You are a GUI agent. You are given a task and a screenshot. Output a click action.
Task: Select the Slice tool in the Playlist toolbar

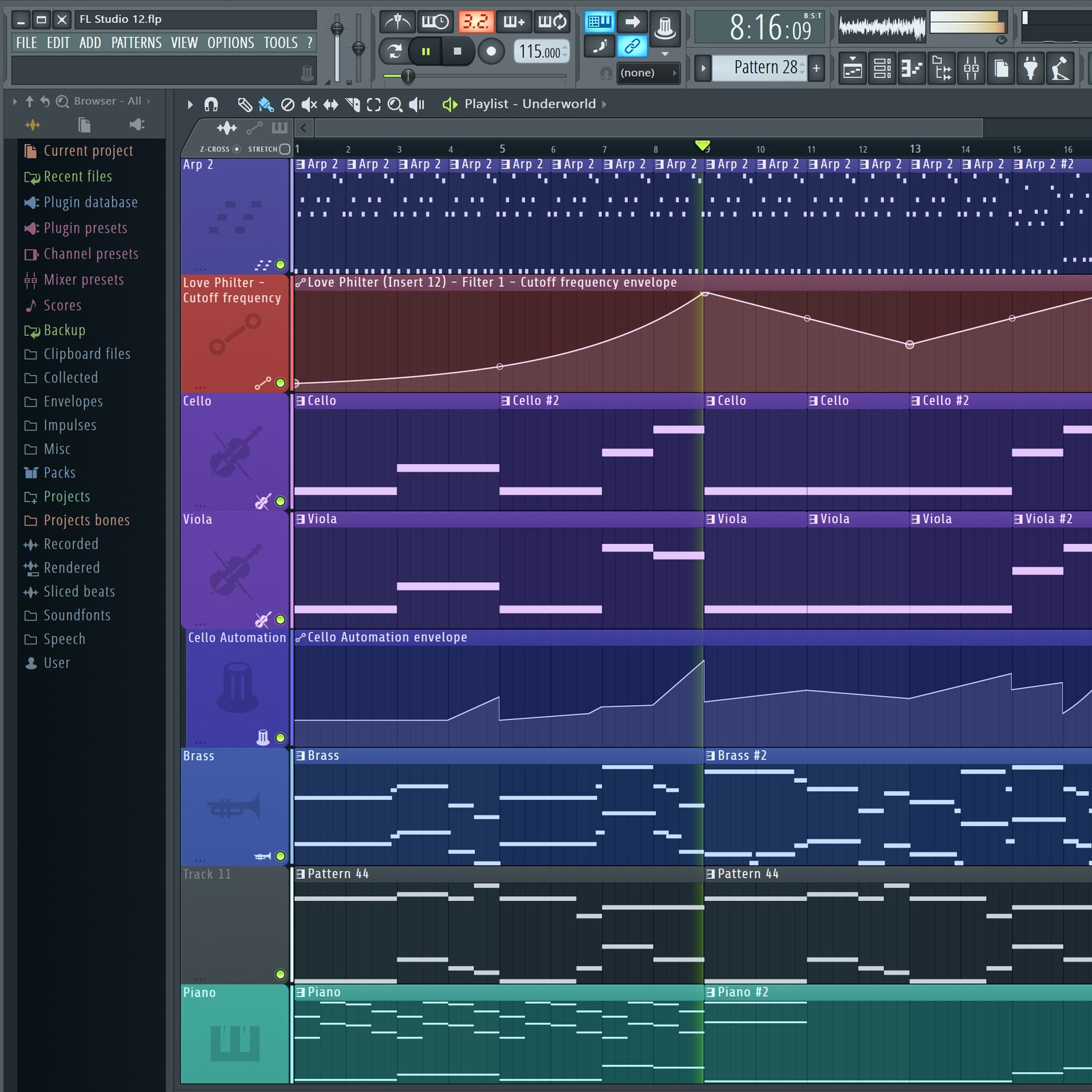pos(353,104)
